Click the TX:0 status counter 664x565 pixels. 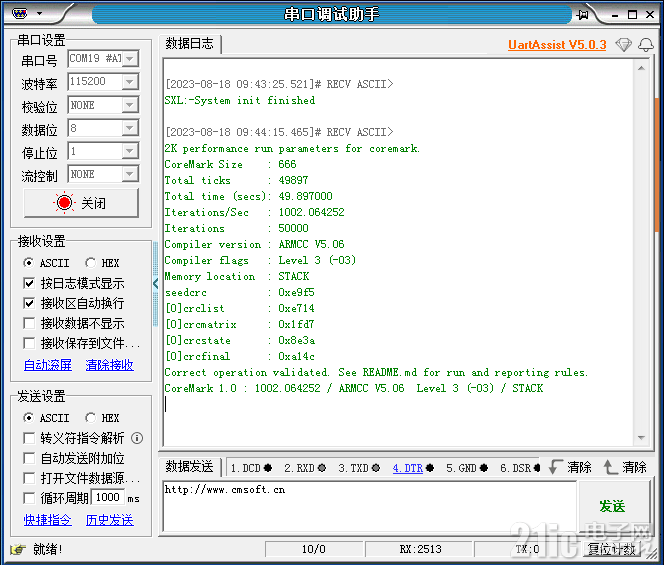tap(527, 549)
